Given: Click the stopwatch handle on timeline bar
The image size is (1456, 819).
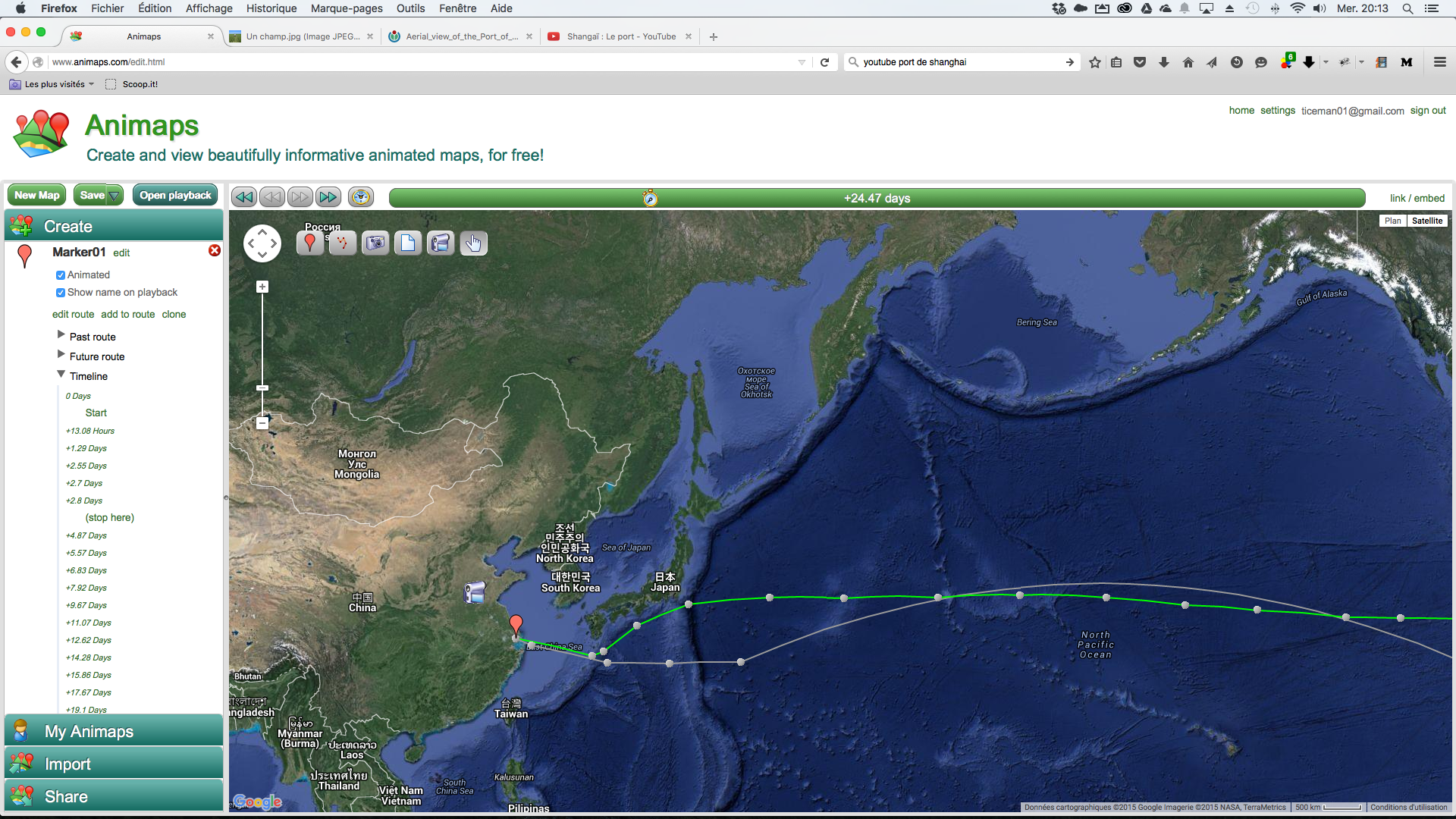Looking at the screenshot, I should pos(650,198).
